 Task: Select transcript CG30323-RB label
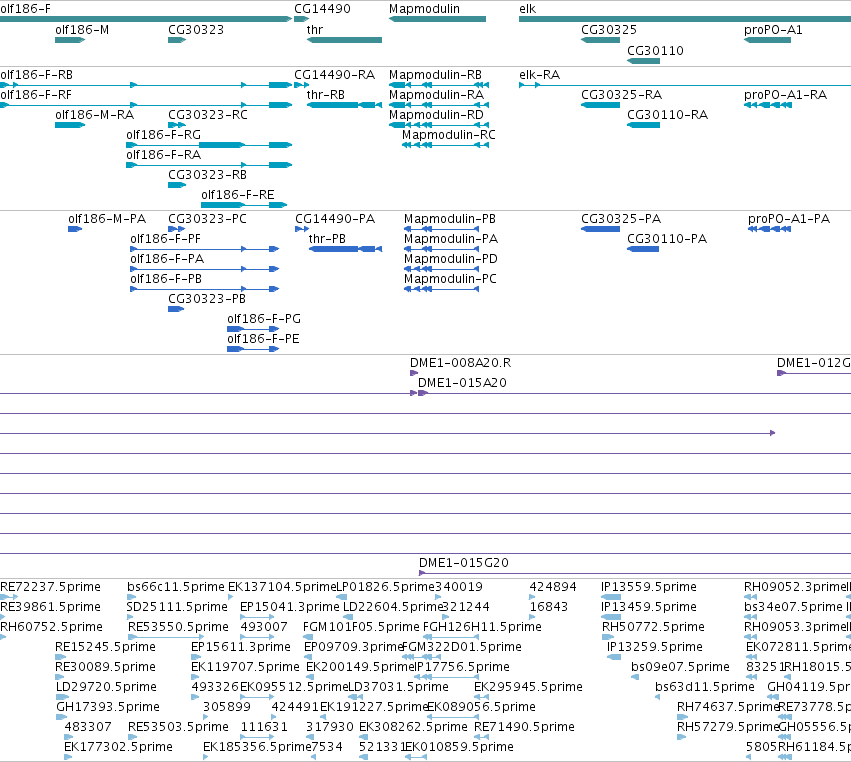[x=207, y=175]
